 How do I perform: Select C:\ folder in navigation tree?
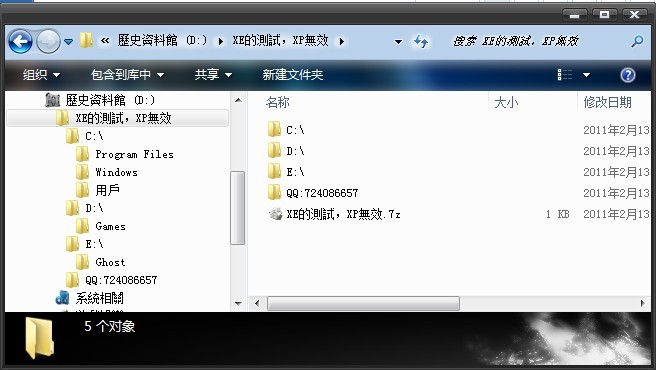tap(94, 136)
